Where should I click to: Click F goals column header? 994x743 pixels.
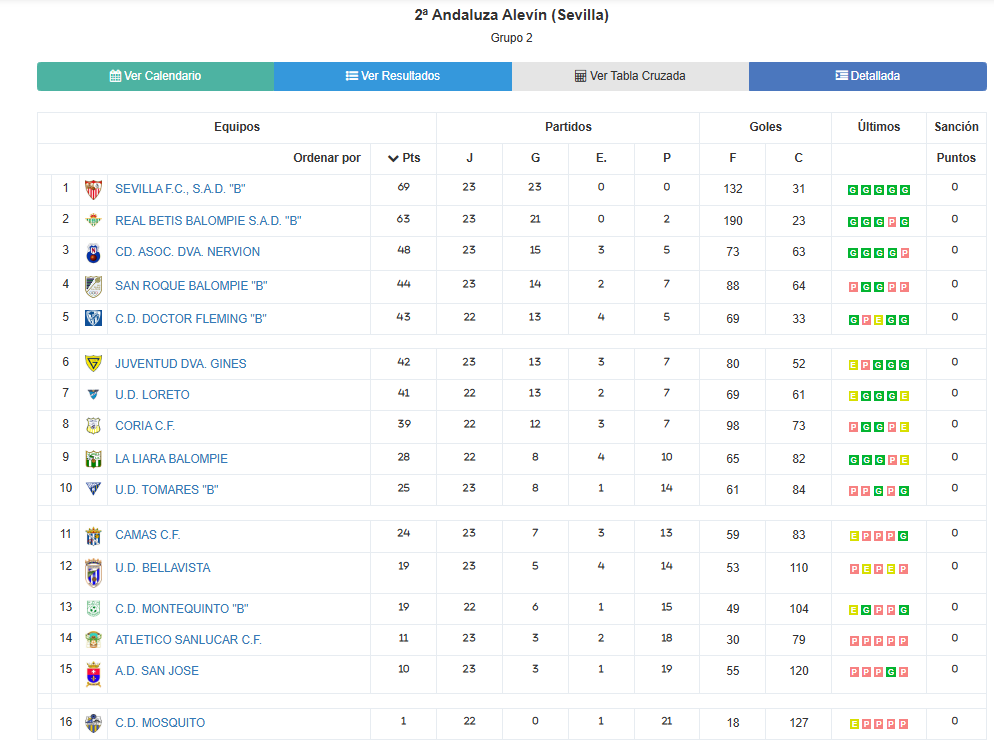(733, 158)
